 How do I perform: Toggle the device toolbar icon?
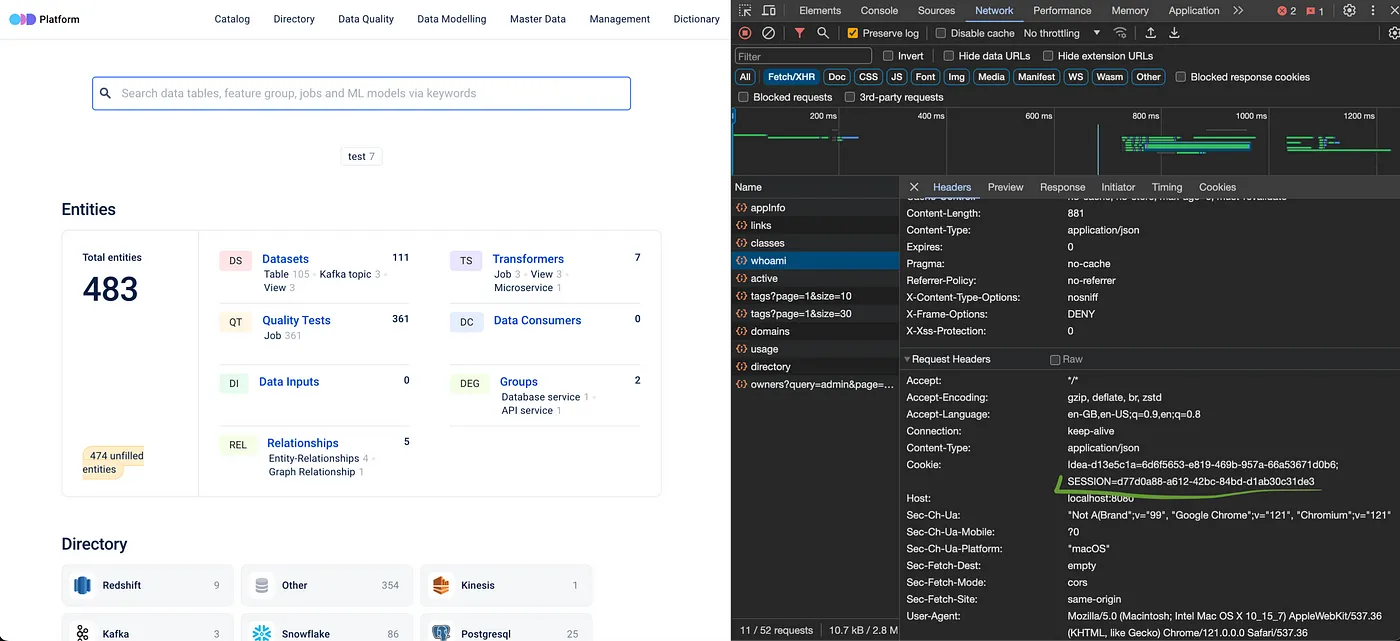tap(768, 11)
